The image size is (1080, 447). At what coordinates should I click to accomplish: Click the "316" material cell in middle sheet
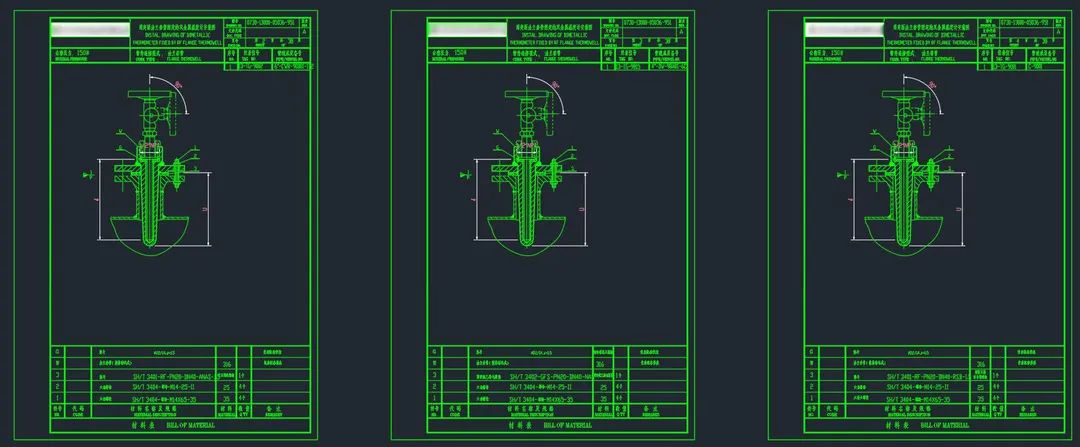coord(603,366)
